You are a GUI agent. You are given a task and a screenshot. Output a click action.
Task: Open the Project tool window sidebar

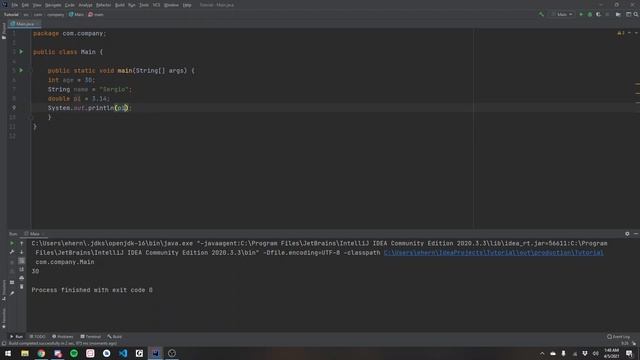click(4, 31)
